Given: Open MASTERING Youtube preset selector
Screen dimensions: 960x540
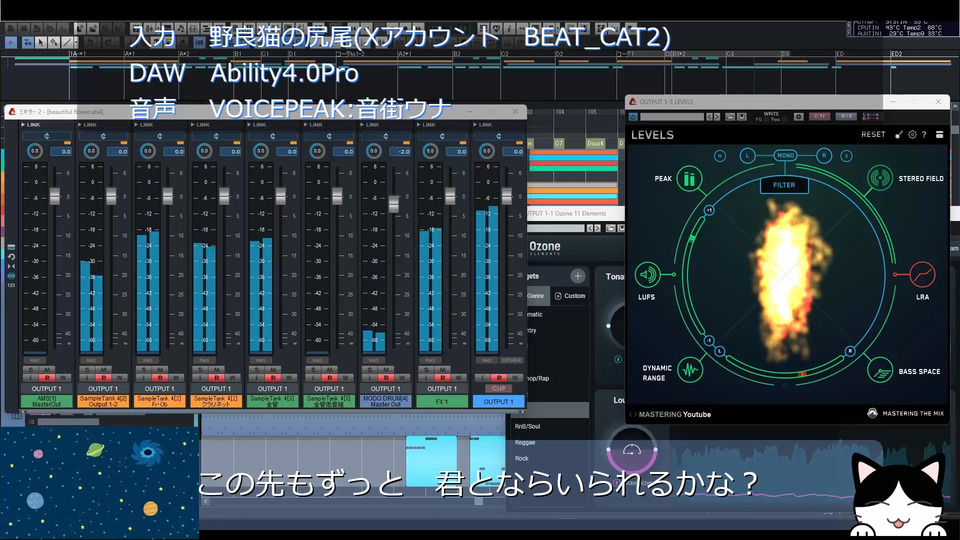Looking at the screenshot, I should (x=674, y=414).
